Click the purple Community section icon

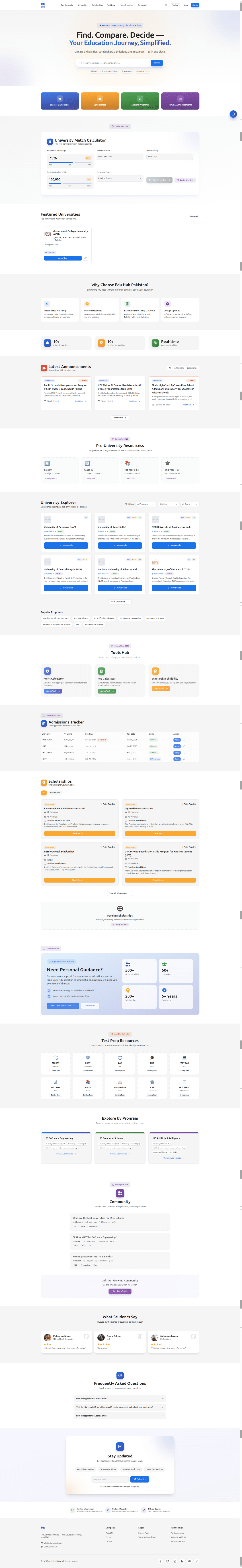pyautogui.click(x=120, y=1193)
